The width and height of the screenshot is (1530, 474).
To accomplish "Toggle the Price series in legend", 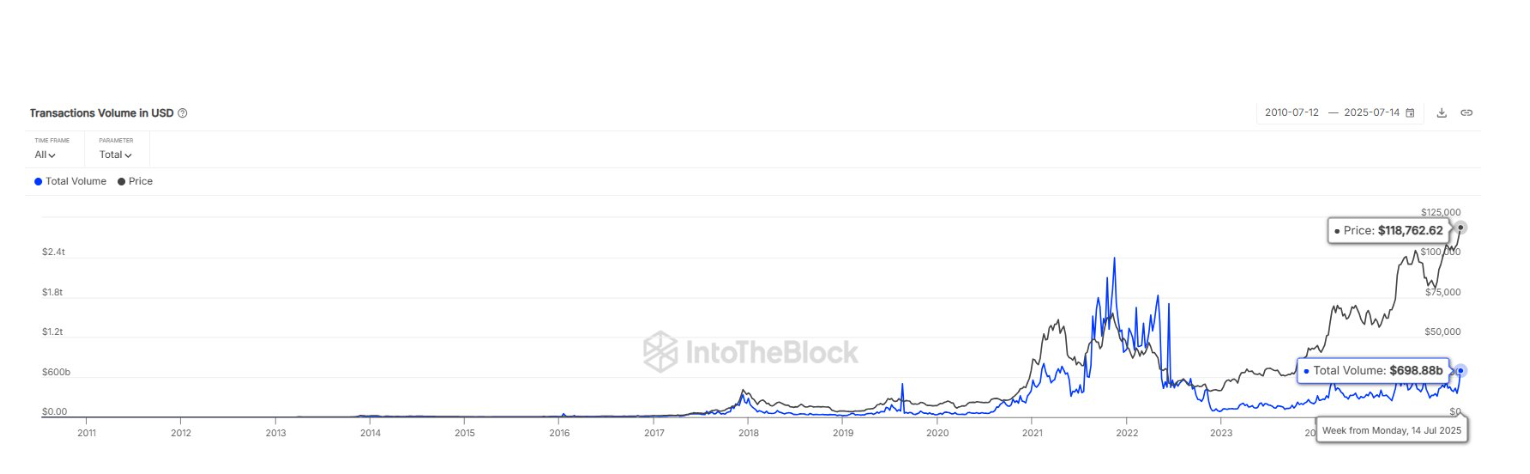I will click(135, 181).
